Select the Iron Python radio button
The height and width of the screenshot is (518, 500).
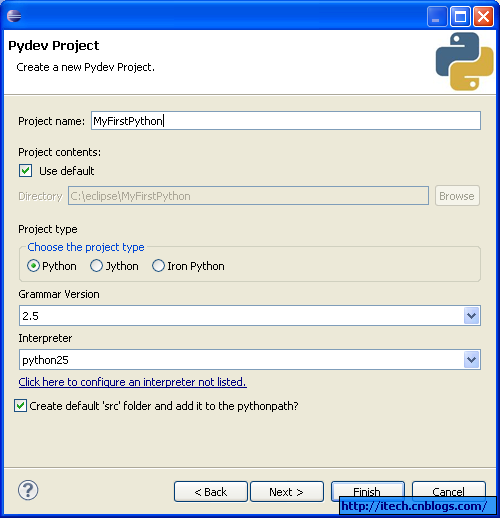click(x=158, y=266)
